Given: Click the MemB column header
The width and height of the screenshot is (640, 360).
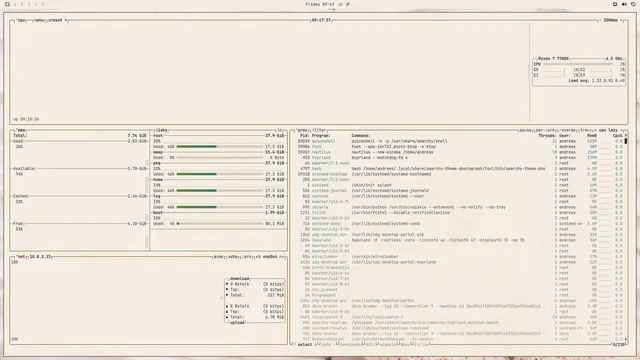Looking at the screenshot, I should [592, 136].
